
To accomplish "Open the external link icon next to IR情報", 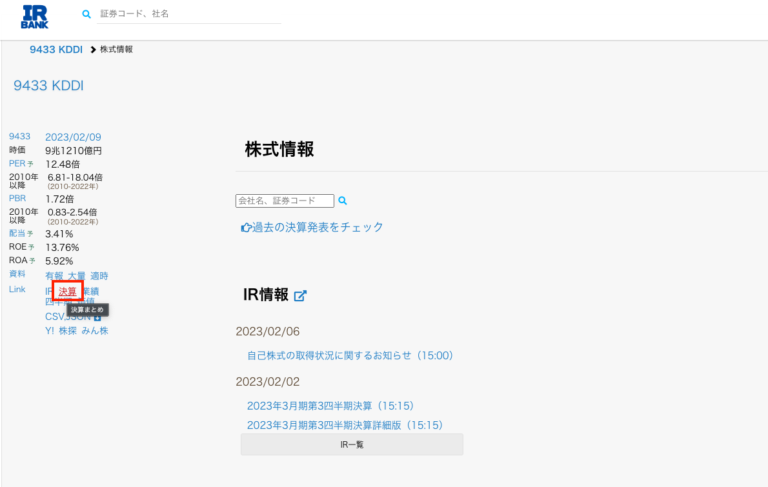I will pos(300,296).
